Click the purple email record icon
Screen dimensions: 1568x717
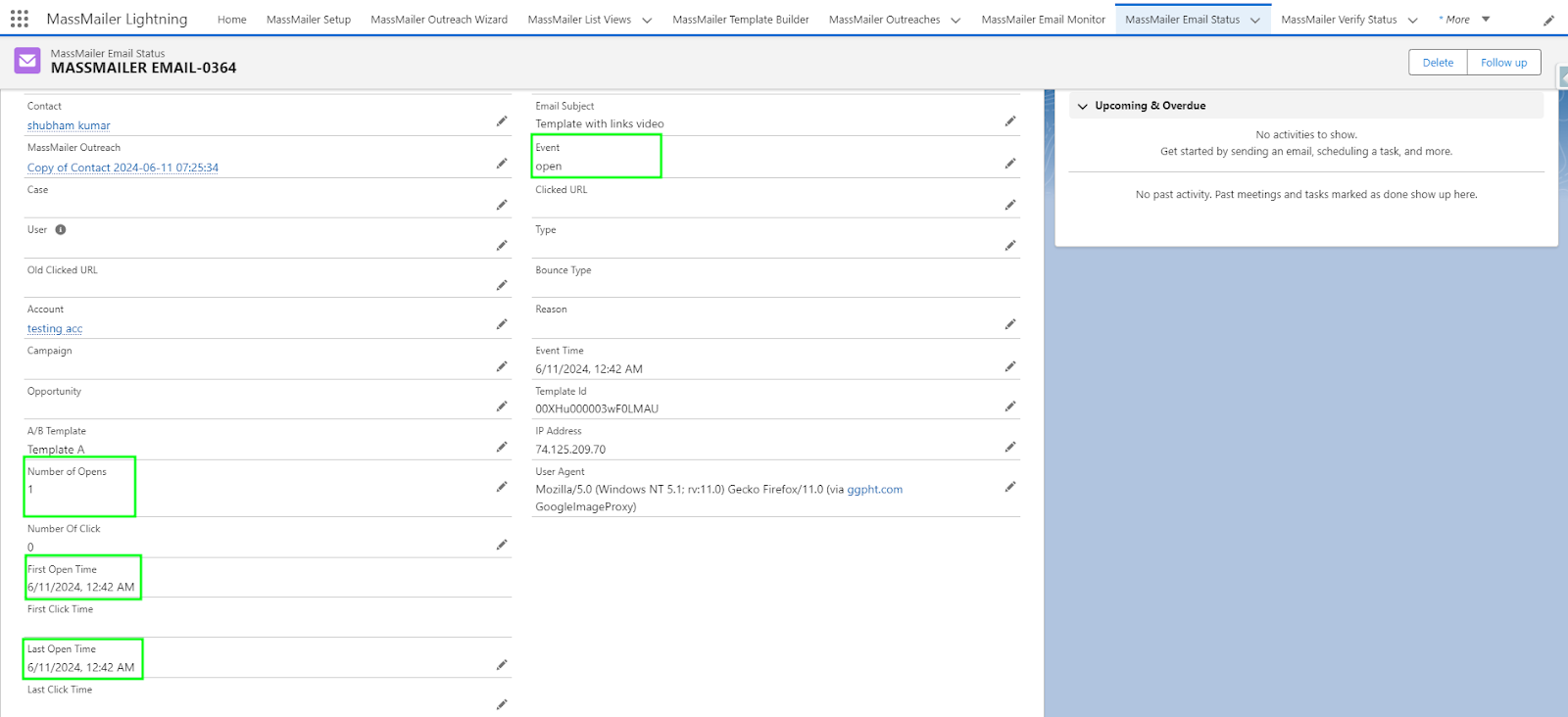coord(27,61)
